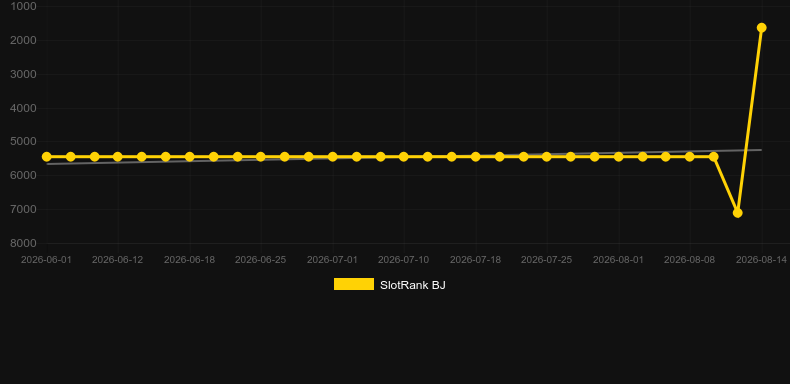Click the 2026-08-08 axis date label
The height and width of the screenshot is (384, 790).
pos(690,260)
